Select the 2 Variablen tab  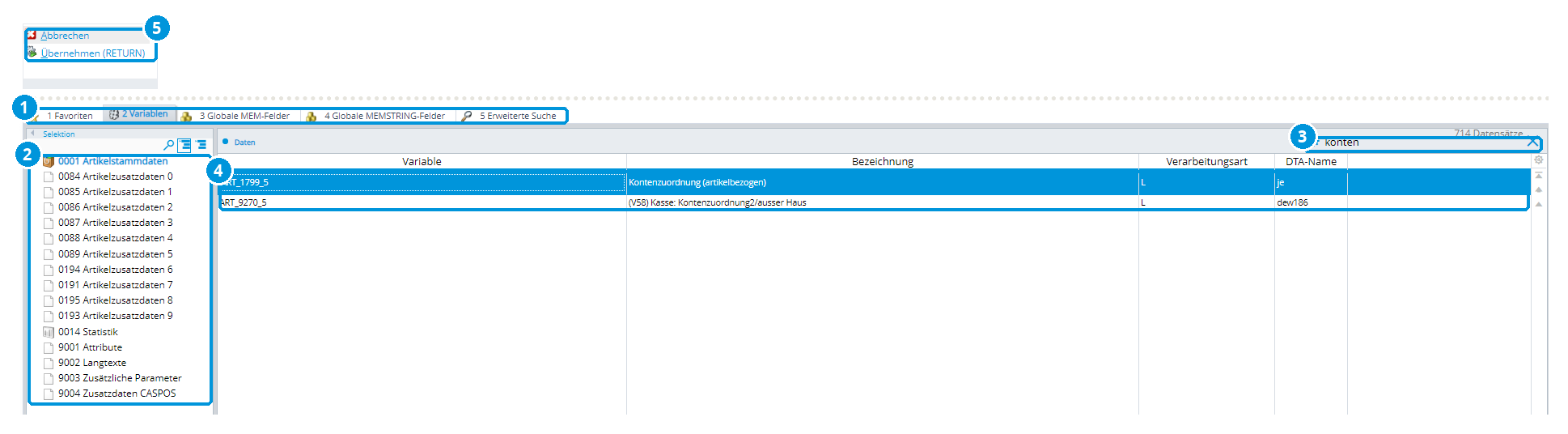pyautogui.click(x=139, y=114)
